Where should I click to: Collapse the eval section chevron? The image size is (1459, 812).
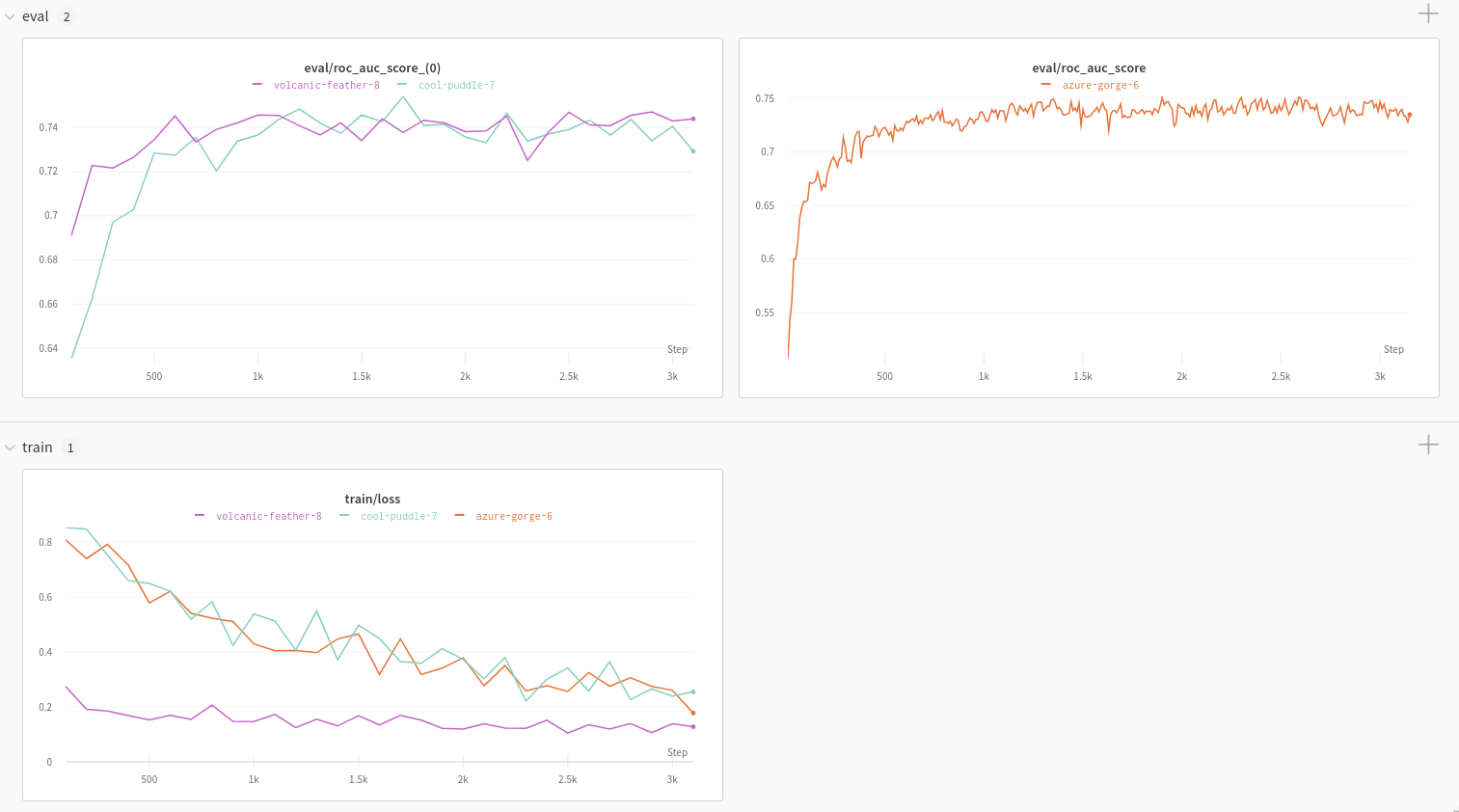tap(10, 17)
